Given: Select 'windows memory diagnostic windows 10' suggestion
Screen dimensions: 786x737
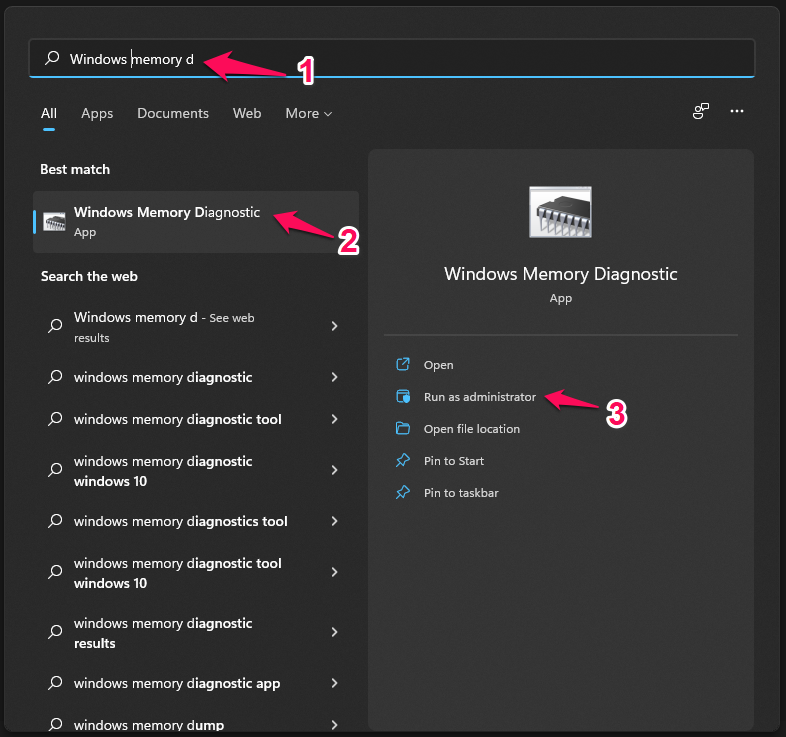Looking at the screenshot, I should (x=195, y=471).
